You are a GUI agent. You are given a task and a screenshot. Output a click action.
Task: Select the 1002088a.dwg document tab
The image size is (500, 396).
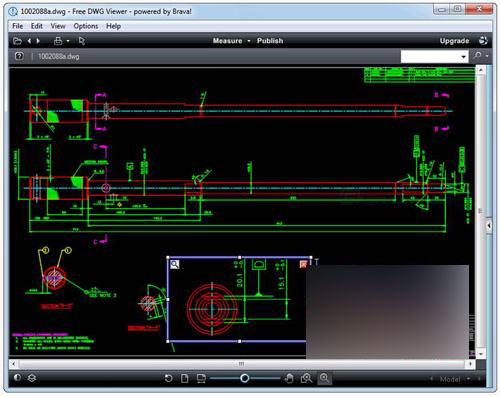pyautogui.click(x=59, y=56)
